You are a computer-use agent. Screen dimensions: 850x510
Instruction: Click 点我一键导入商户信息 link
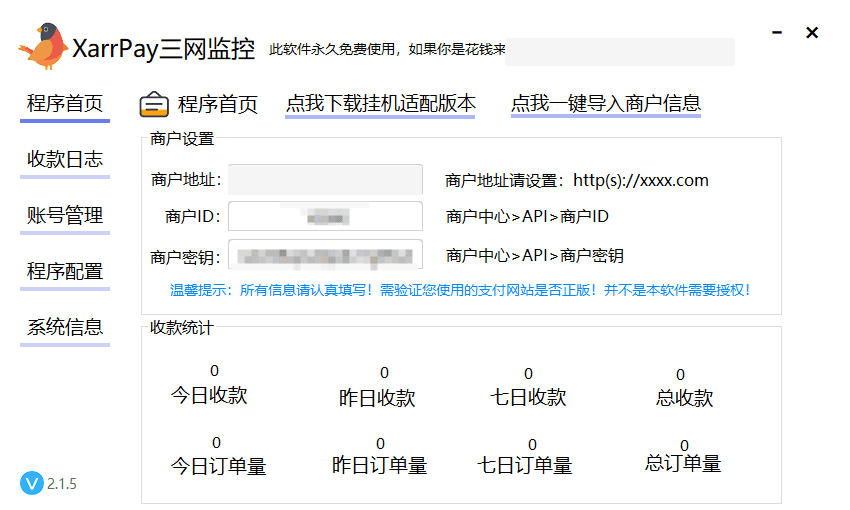(606, 104)
